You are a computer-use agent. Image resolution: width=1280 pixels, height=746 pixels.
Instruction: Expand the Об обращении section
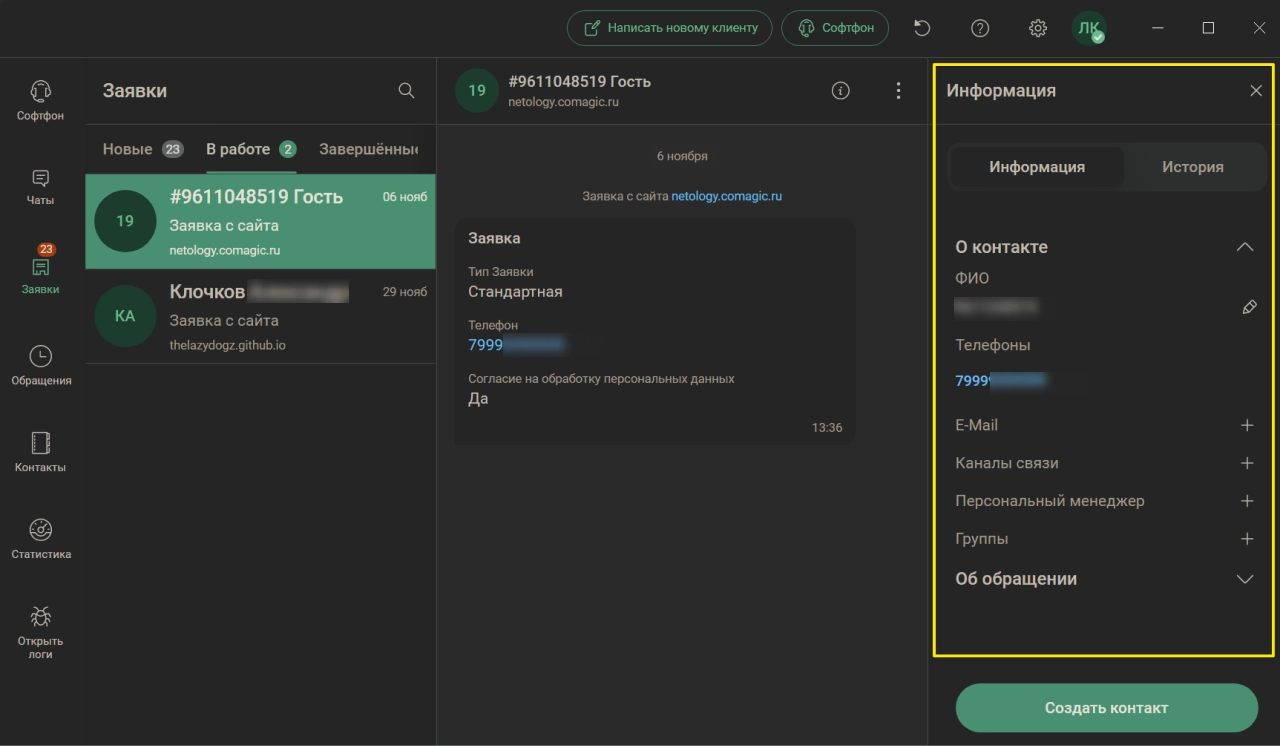[1244, 579]
